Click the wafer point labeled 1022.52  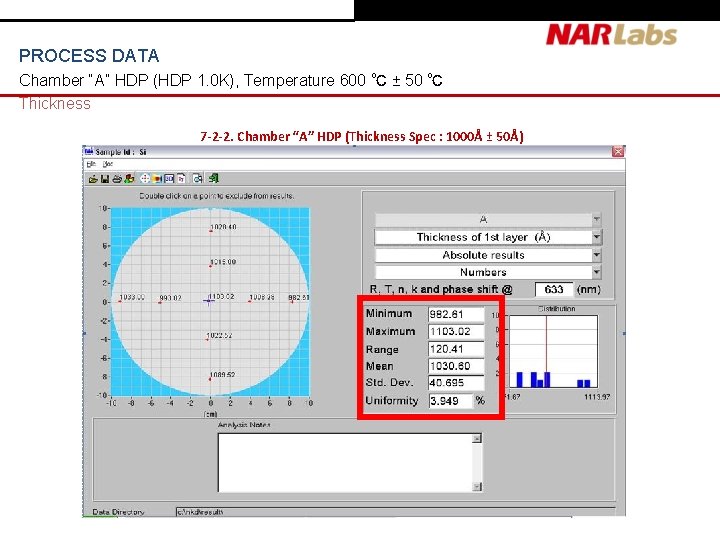point(208,339)
